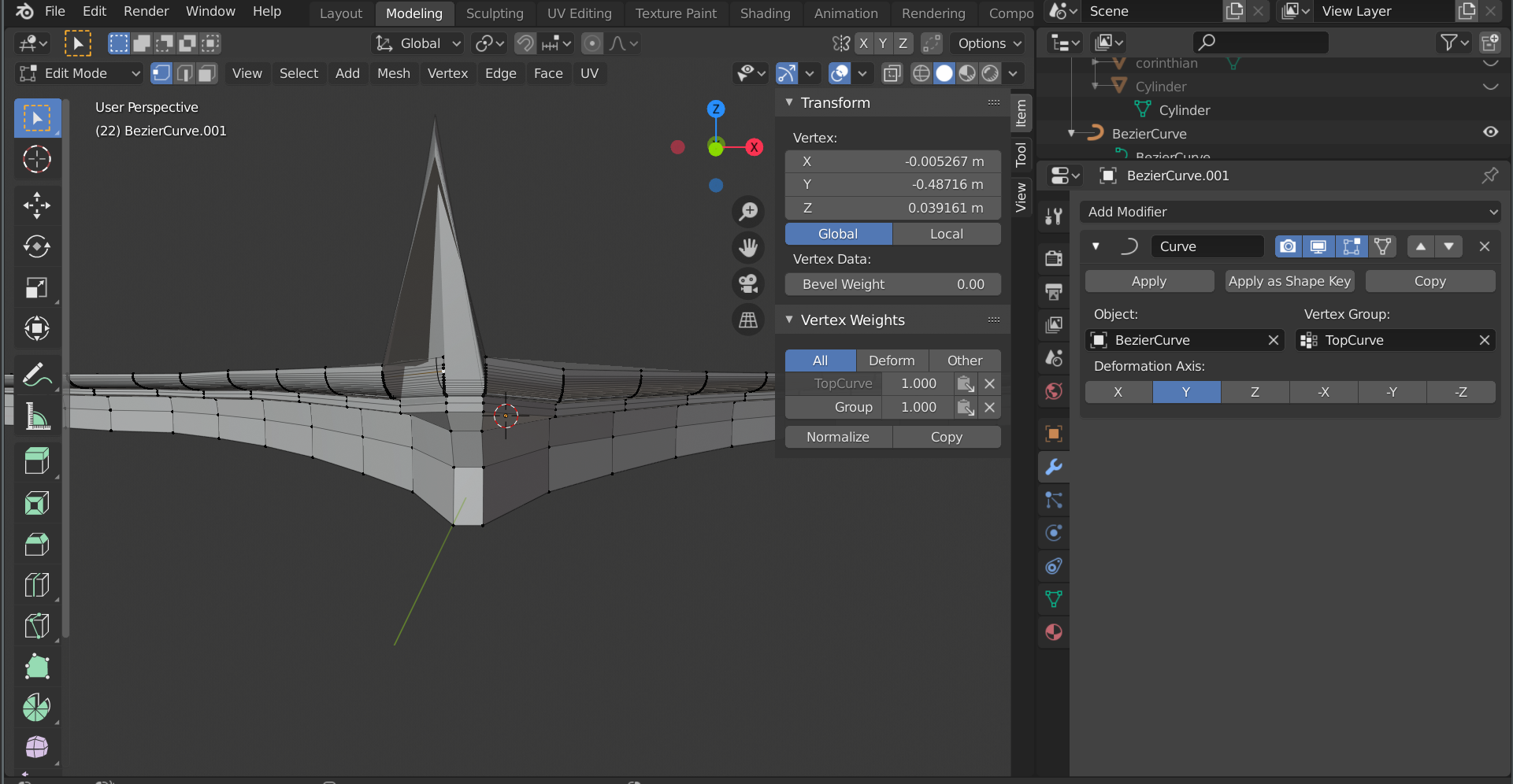Select the Annotate tool
The width and height of the screenshot is (1513, 784).
(x=37, y=375)
